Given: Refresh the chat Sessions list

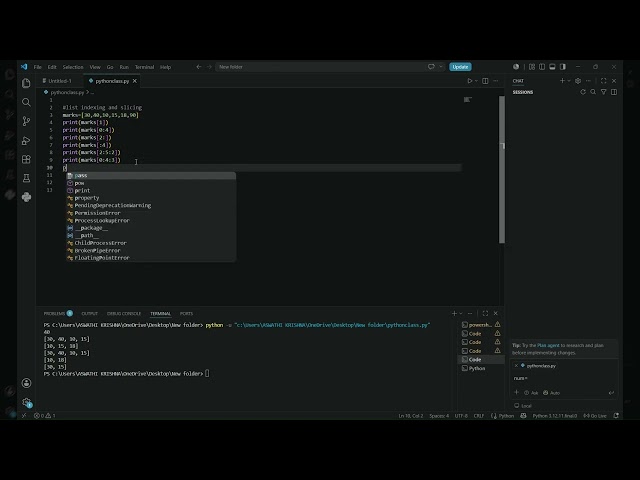Looking at the screenshot, I should tap(583, 92).
